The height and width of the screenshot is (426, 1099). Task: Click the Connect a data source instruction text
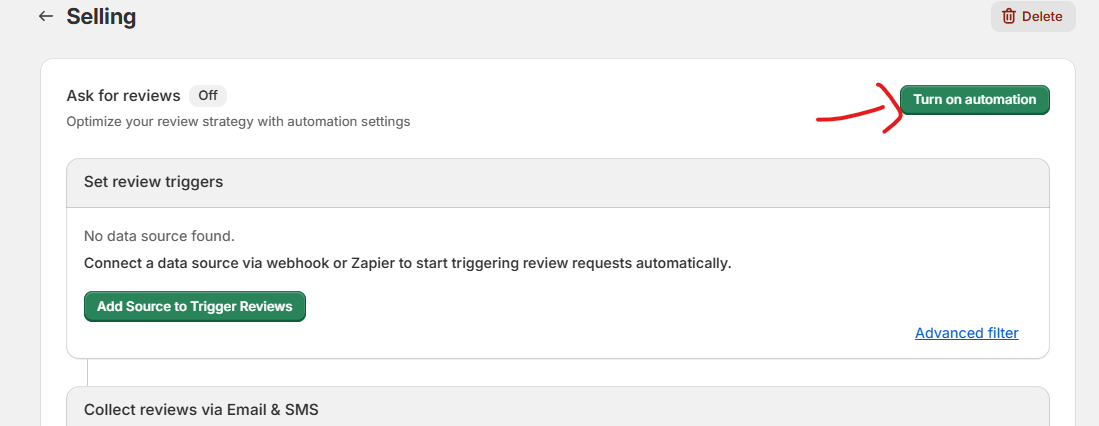407,264
